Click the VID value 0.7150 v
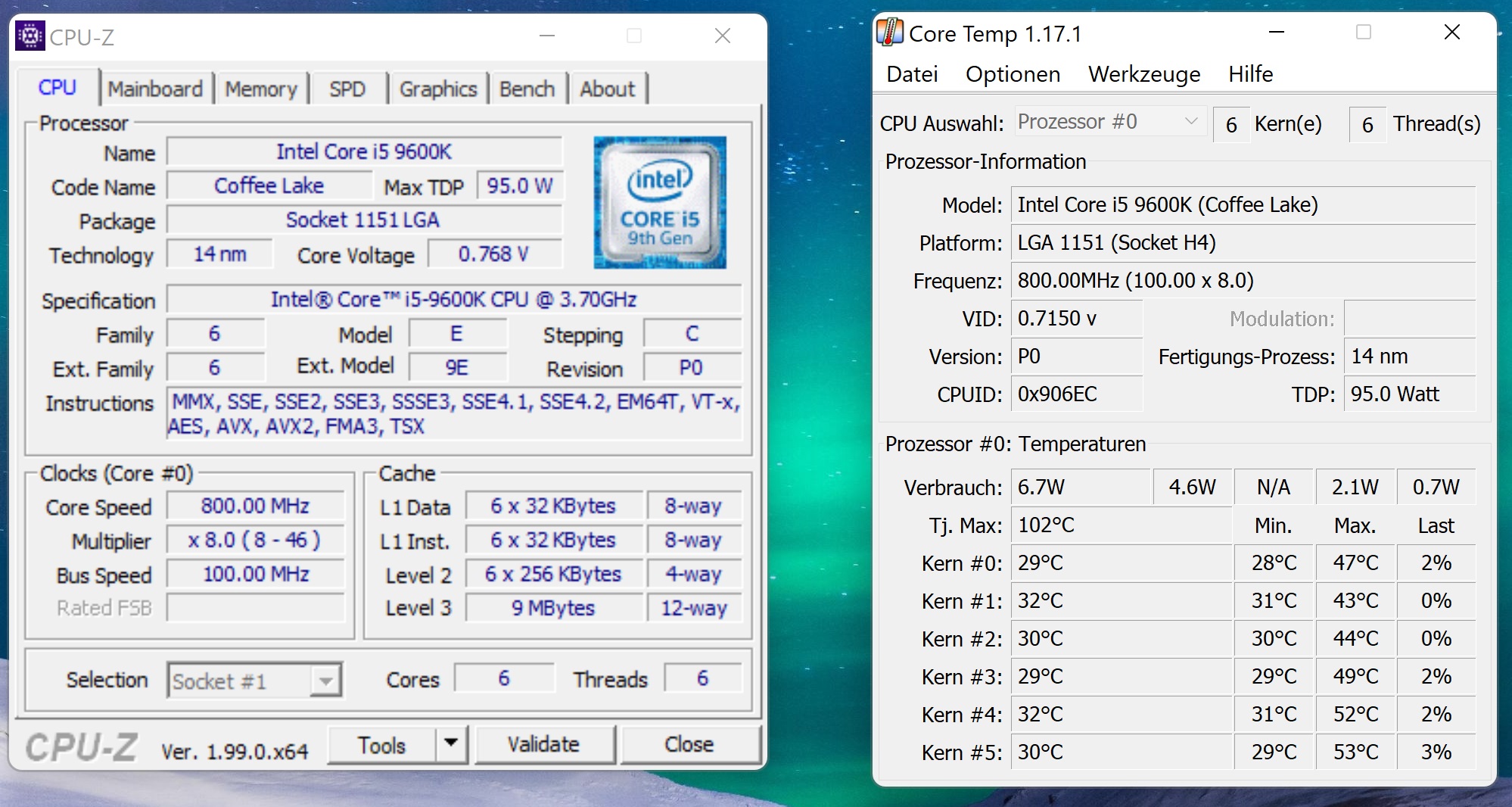The width and height of the screenshot is (1512, 807). 1077,318
